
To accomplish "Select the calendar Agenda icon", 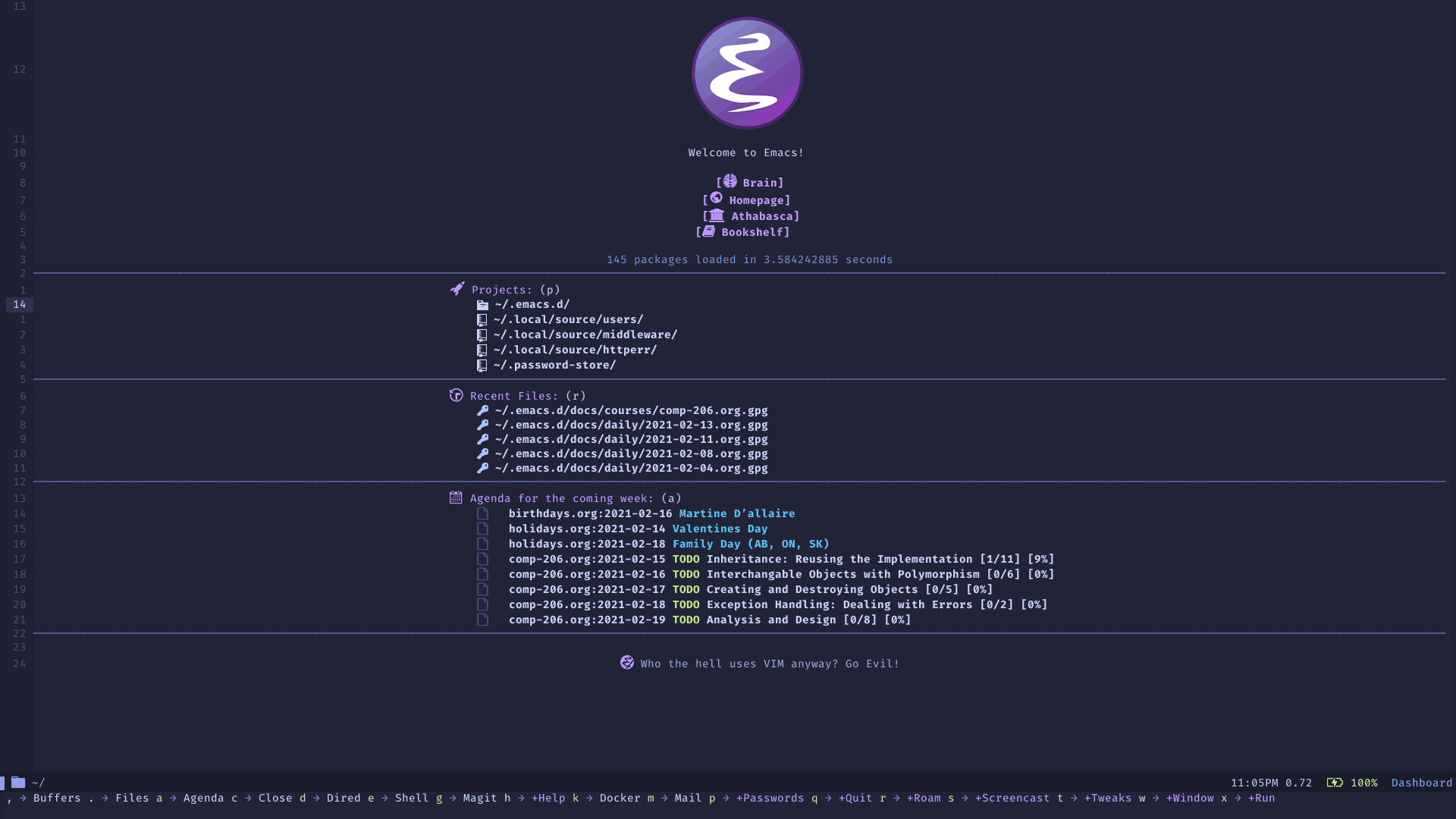I will 455,497.
